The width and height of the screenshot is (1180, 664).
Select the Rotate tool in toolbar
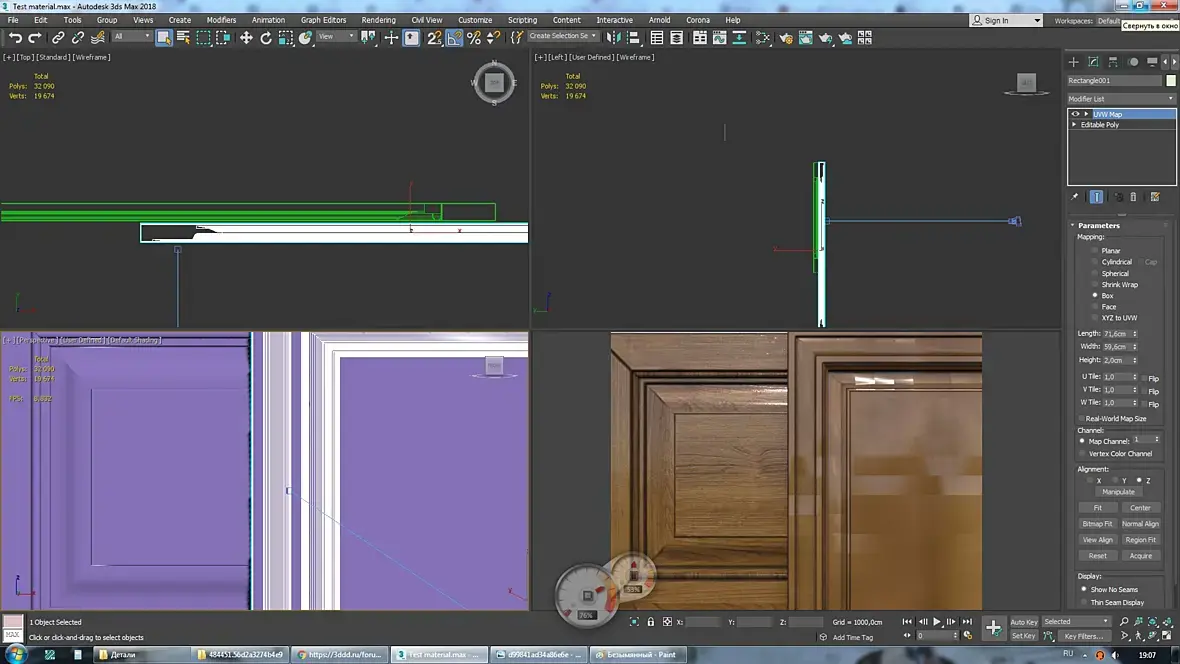pyautogui.click(x=266, y=38)
